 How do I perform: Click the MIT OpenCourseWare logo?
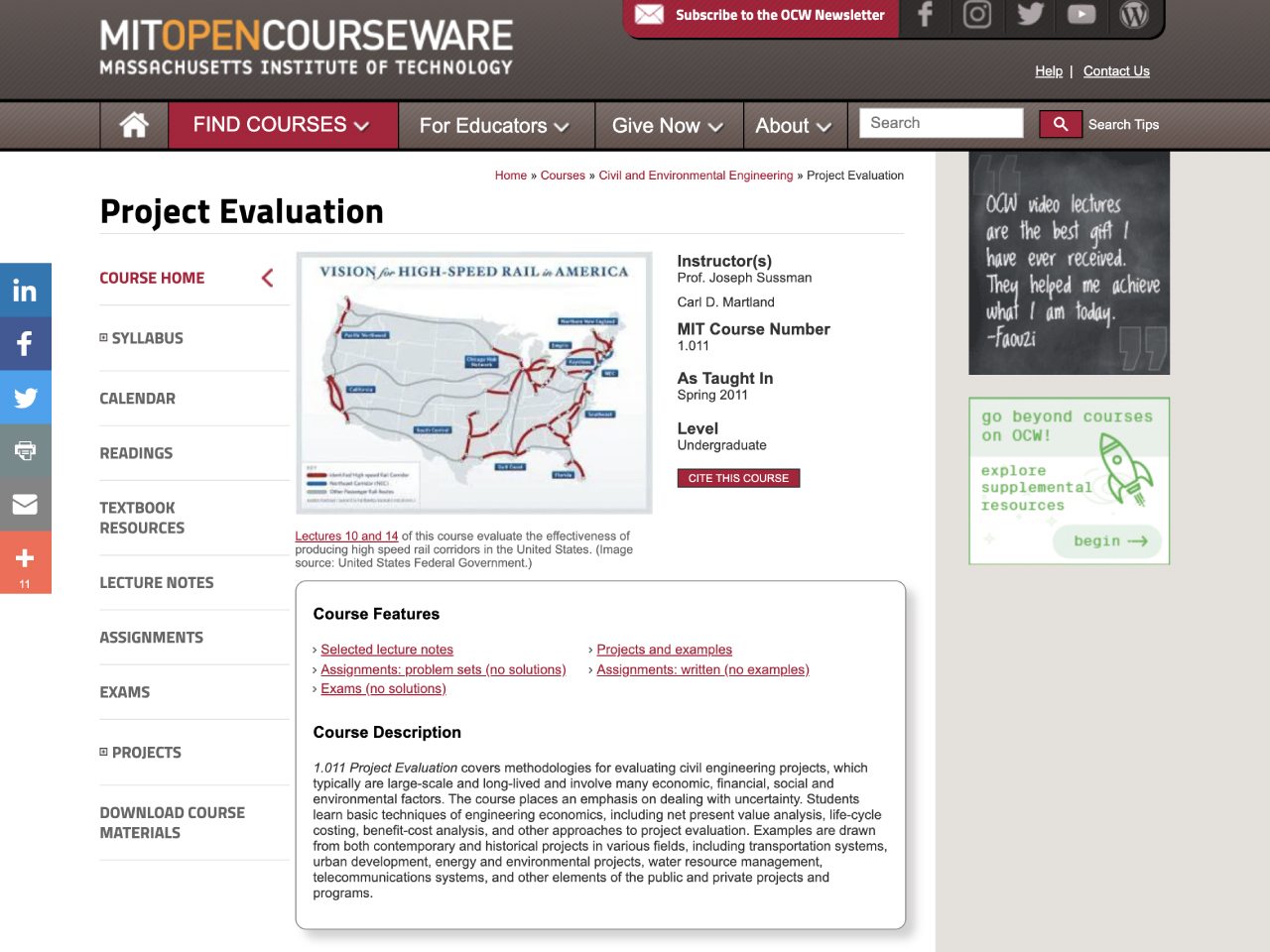pyautogui.click(x=306, y=48)
